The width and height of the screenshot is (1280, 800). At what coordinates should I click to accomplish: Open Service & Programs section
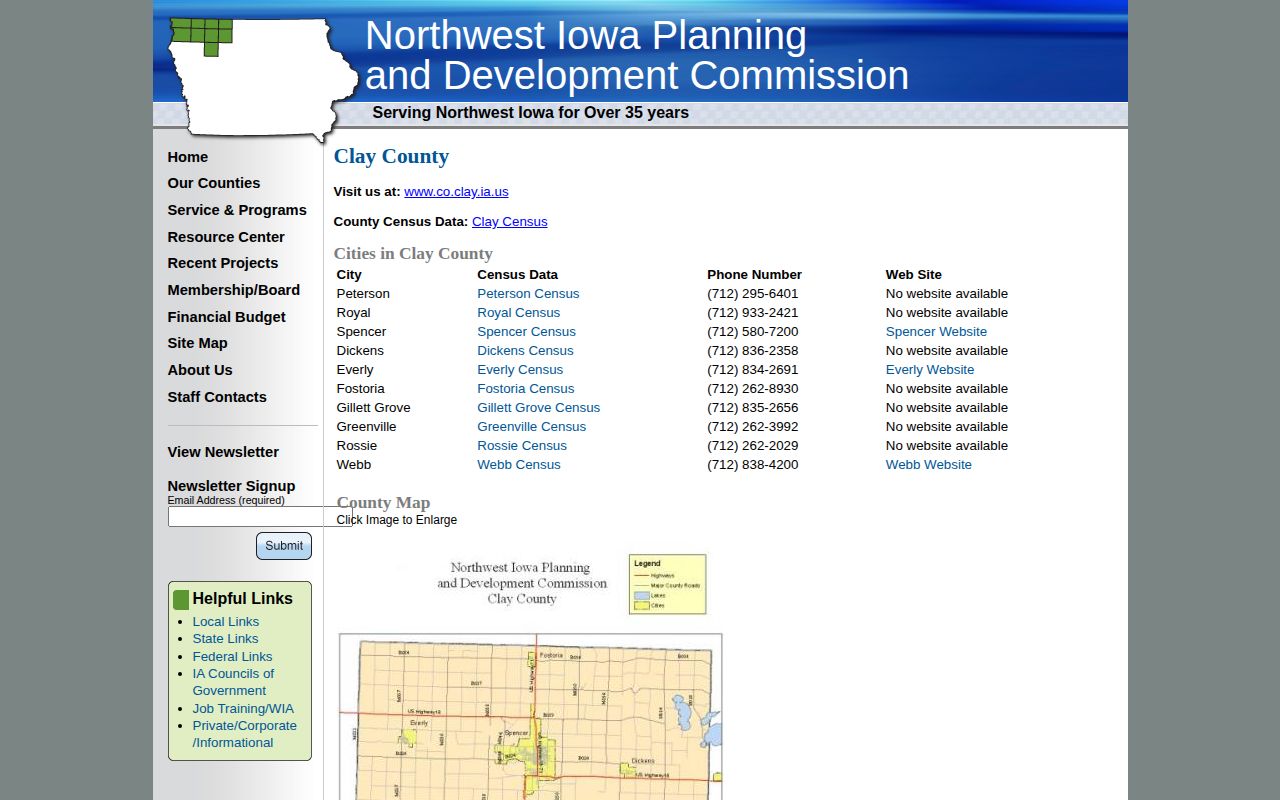[237, 210]
